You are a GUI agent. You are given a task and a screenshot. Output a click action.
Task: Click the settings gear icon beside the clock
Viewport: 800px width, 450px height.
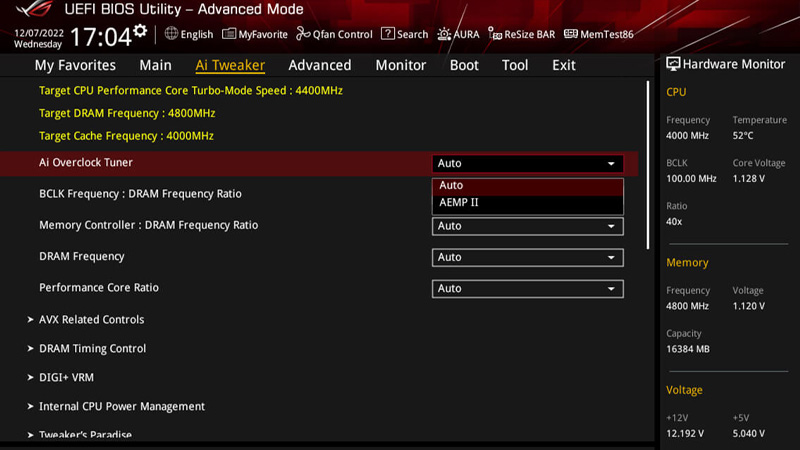[140, 31]
